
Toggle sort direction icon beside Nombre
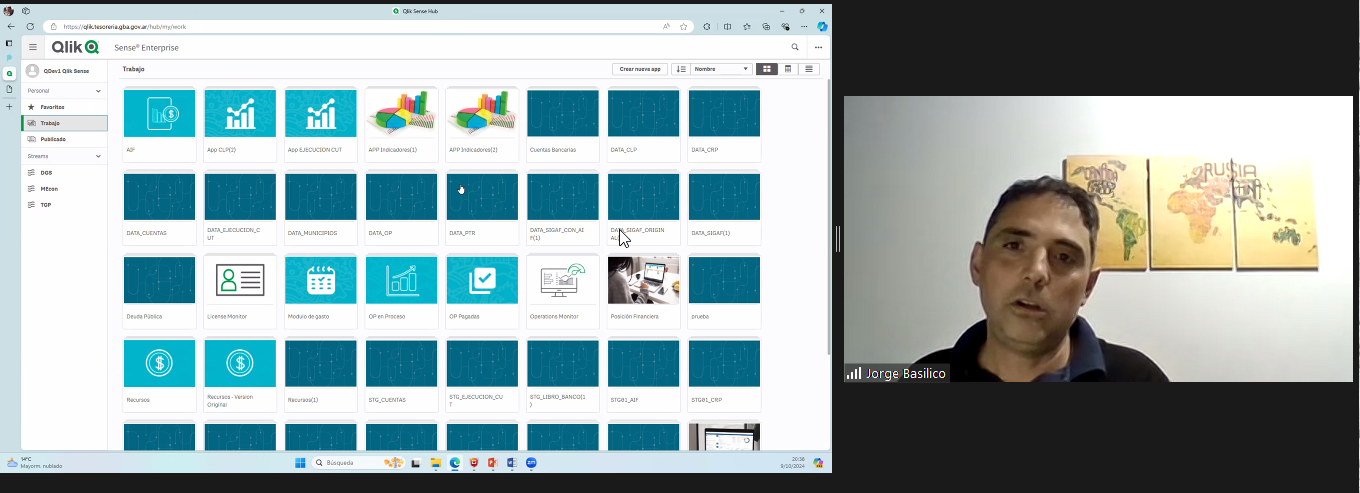(x=681, y=69)
